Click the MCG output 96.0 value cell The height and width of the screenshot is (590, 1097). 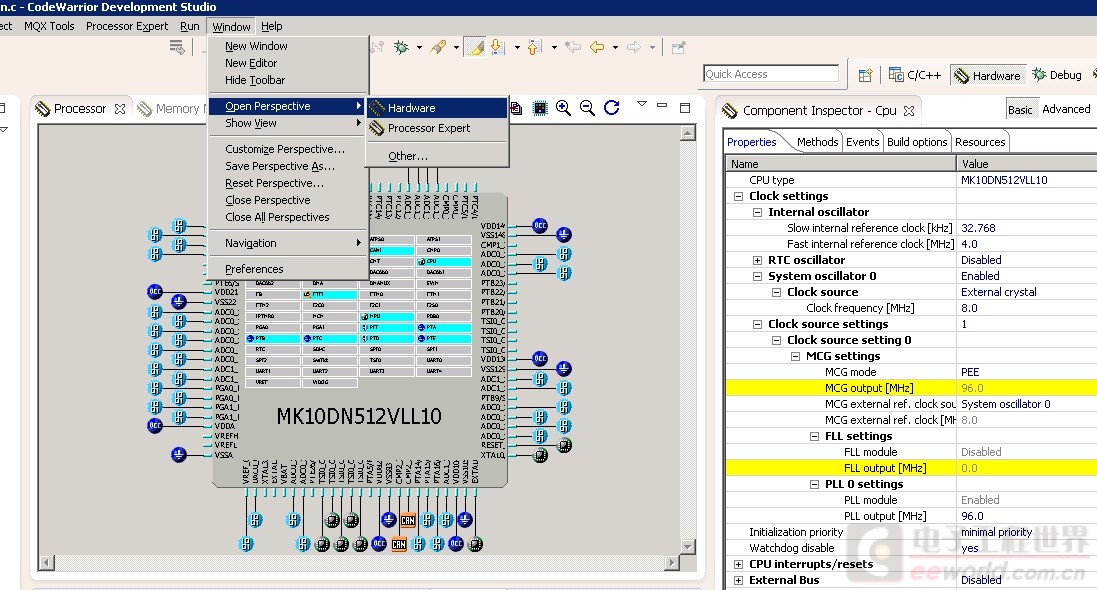point(1026,388)
